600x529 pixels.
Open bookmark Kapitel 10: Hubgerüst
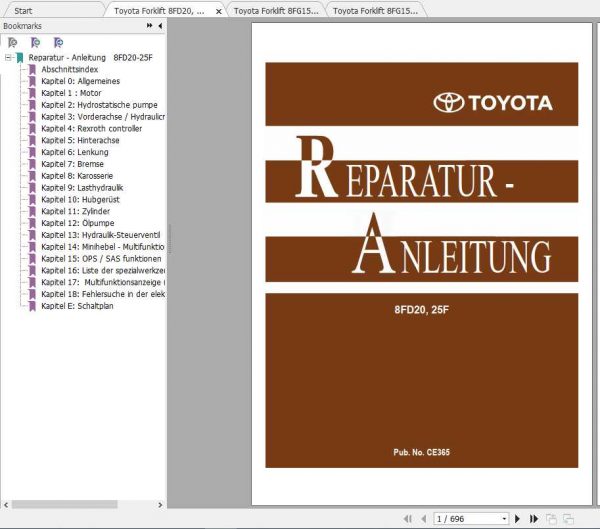pyautogui.click(x=80, y=200)
